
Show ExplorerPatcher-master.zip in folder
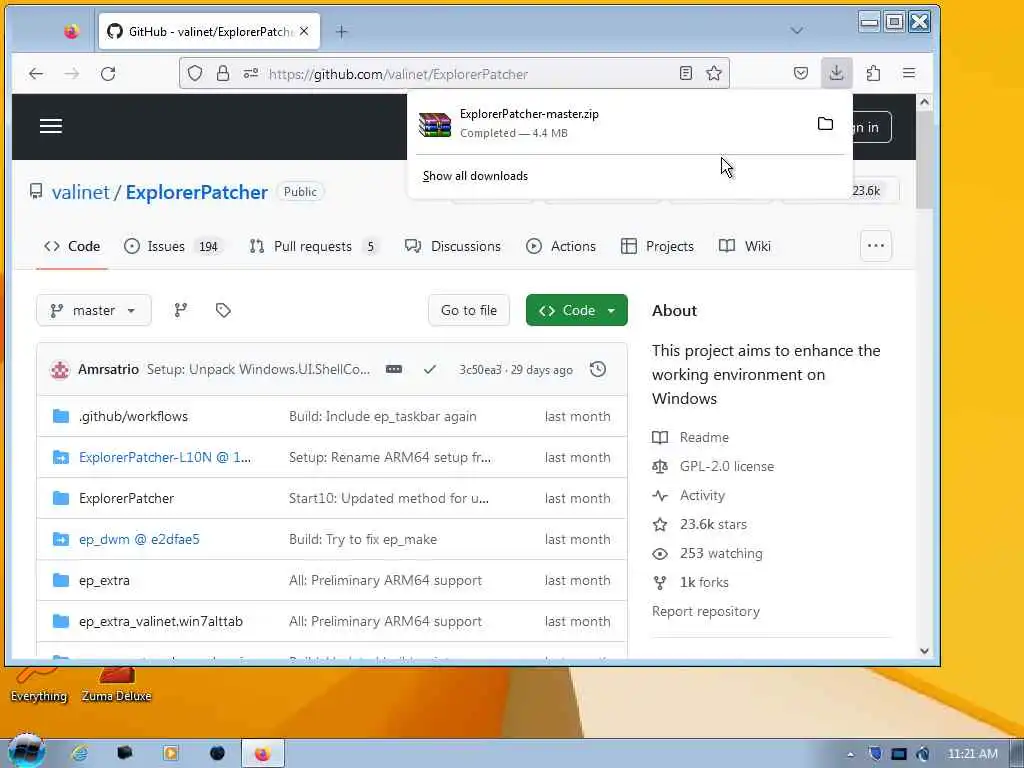pos(825,123)
